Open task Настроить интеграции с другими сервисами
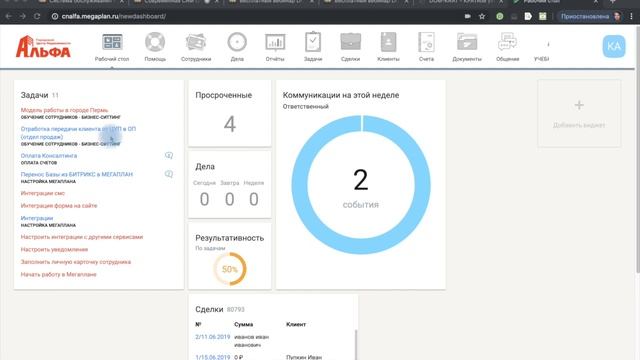Screen dimensions: 640x360 [x=82, y=237]
